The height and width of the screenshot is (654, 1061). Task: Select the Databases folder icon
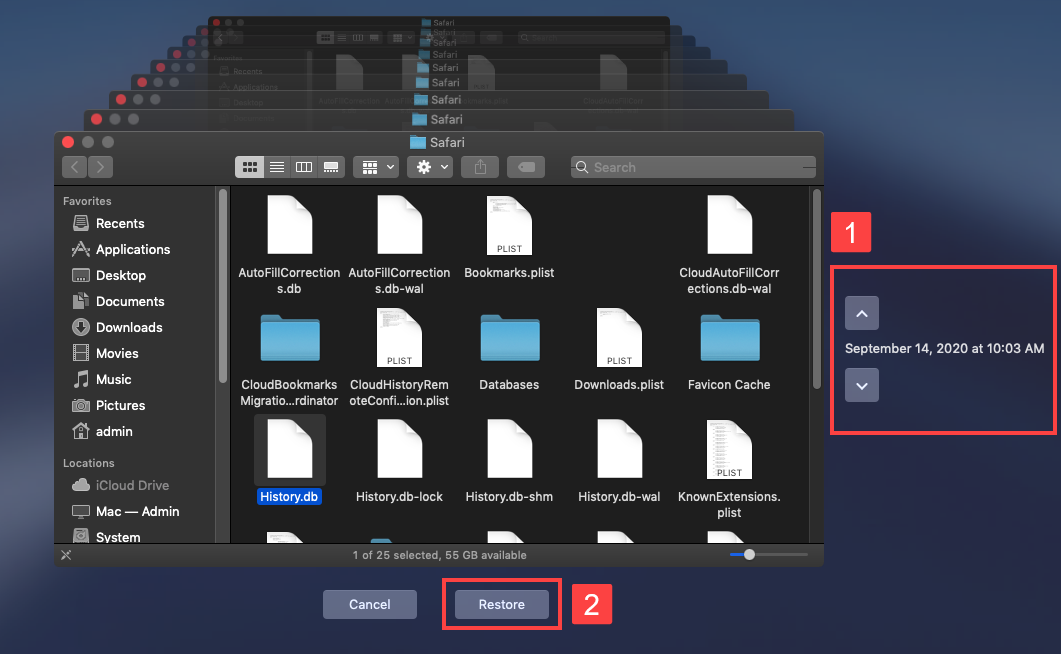tap(510, 337)
